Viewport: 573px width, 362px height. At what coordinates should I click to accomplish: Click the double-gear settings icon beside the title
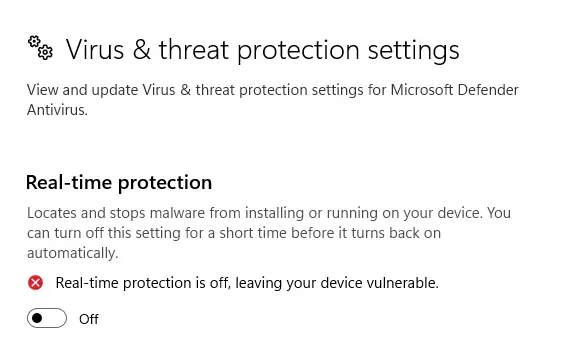(41, 48)
